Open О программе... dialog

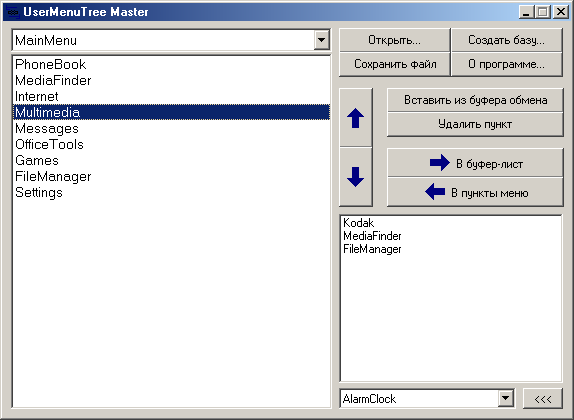[x=507, y=64]
